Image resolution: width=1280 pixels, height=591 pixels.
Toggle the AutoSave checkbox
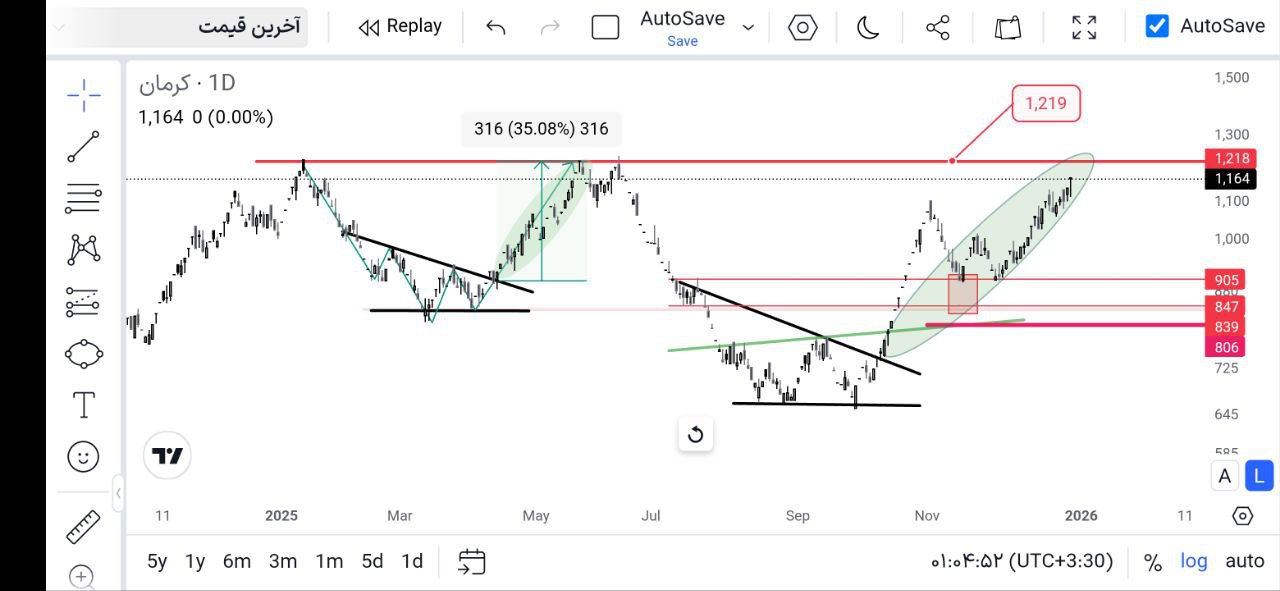point(1157,26)
